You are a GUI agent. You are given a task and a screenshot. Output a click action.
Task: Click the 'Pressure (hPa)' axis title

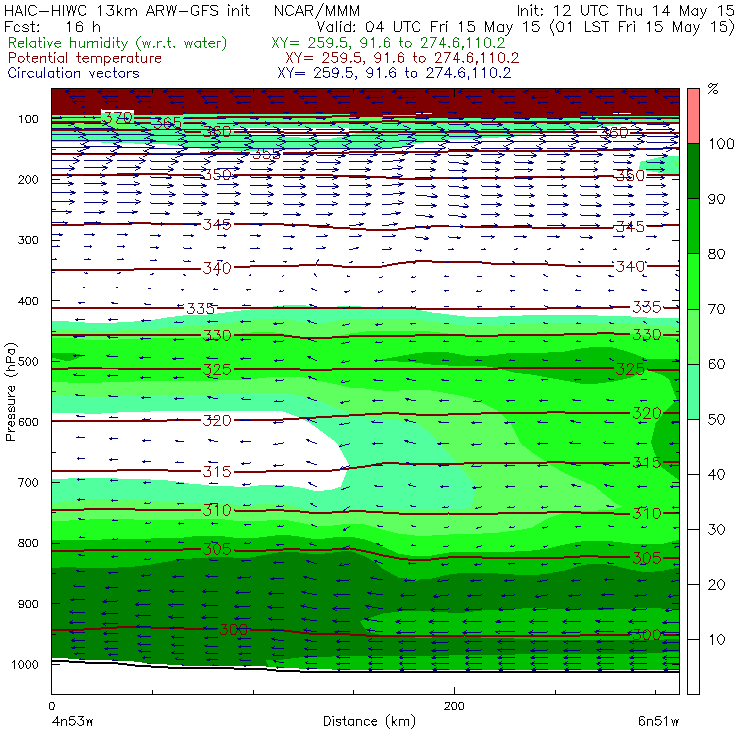10,392
